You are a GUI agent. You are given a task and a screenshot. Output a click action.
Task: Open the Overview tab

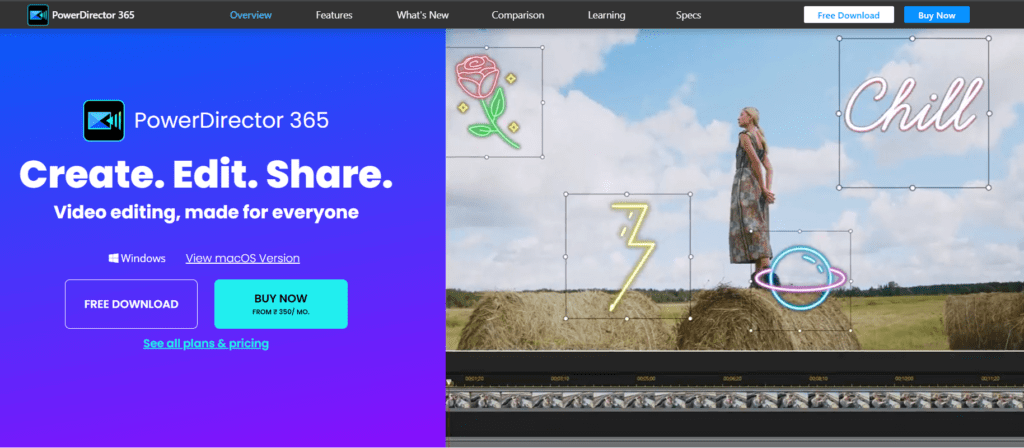pyautogui.click(x=251, y=15)
